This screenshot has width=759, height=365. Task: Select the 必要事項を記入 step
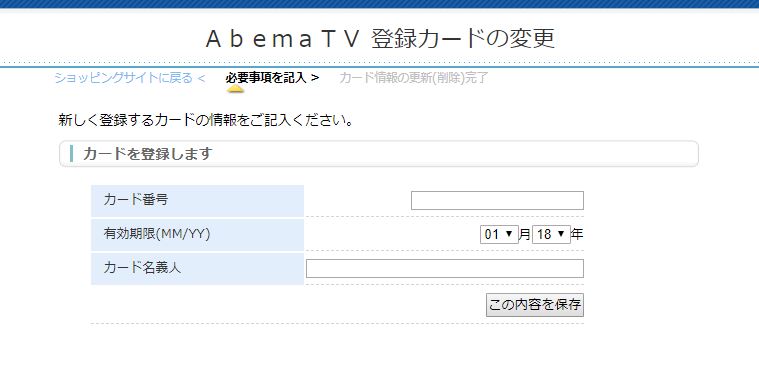(266, 77)
